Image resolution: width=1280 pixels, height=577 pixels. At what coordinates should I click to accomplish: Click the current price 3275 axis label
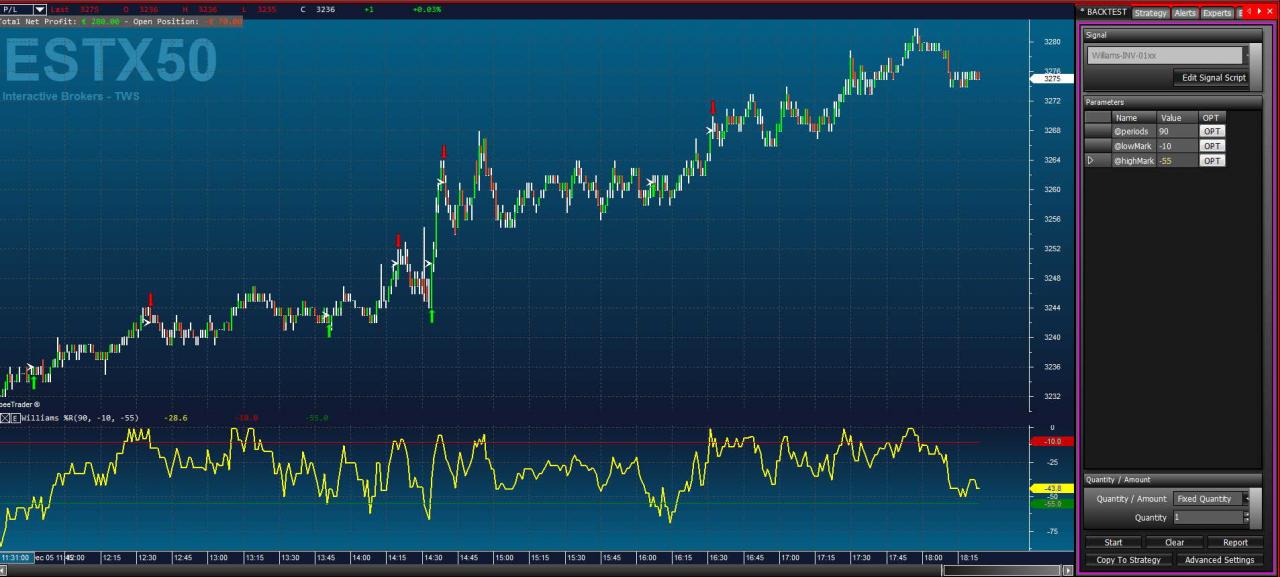tap(1052, 78)
